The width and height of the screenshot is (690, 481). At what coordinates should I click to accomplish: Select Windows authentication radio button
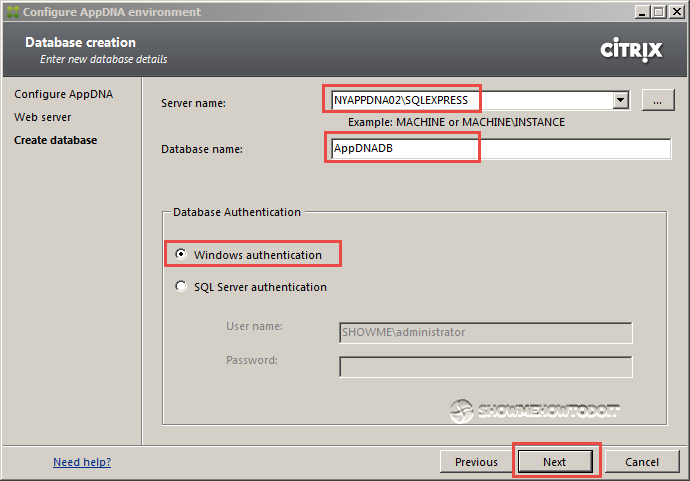[x=181, y=254]
